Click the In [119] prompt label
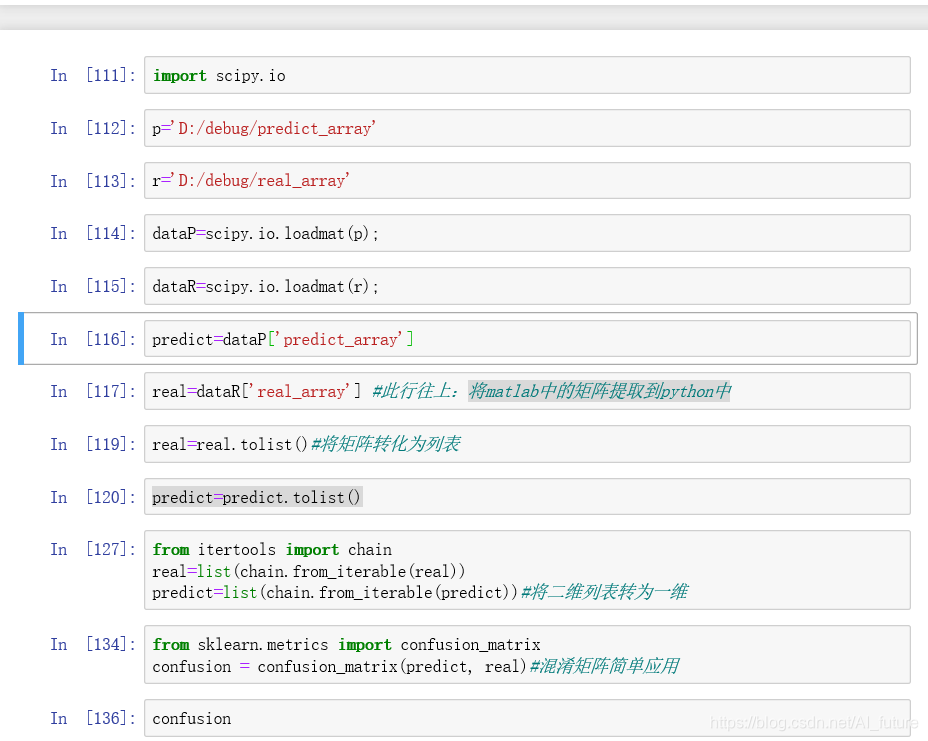 (x=93, y=444)
